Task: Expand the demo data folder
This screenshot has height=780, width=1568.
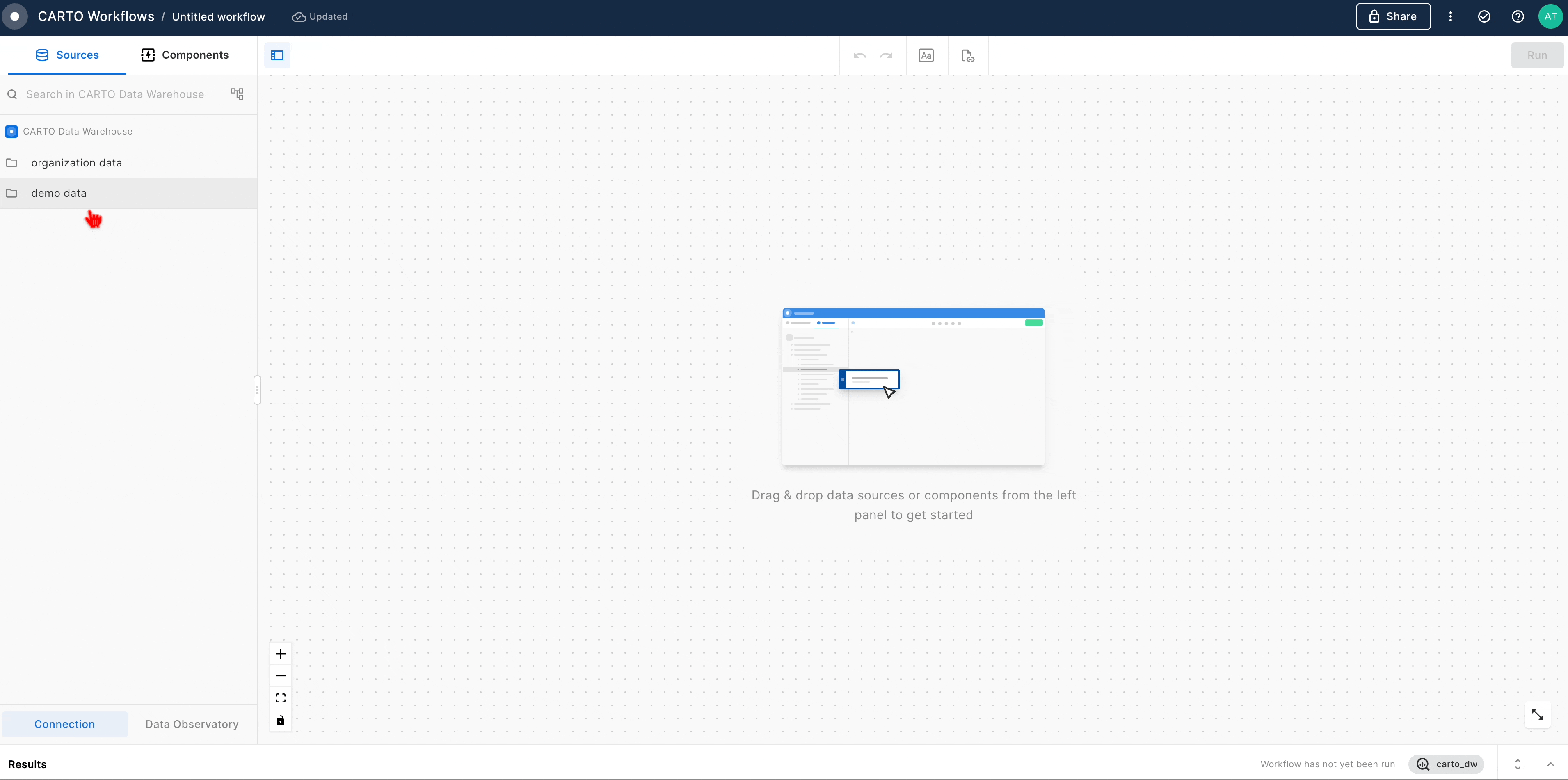Action: pos(128,194)
